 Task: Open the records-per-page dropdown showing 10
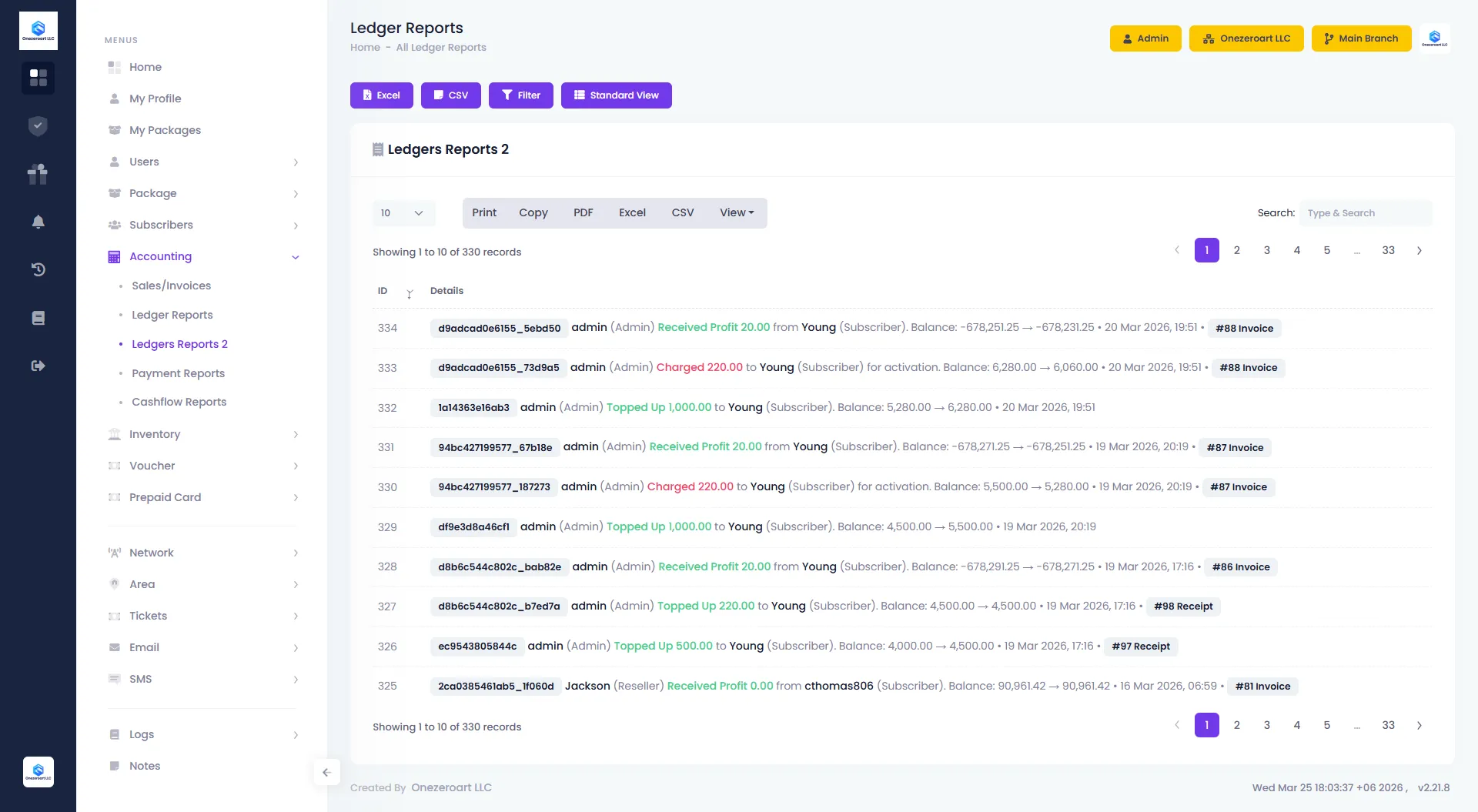pyautogui.click(x=403, y=212)
